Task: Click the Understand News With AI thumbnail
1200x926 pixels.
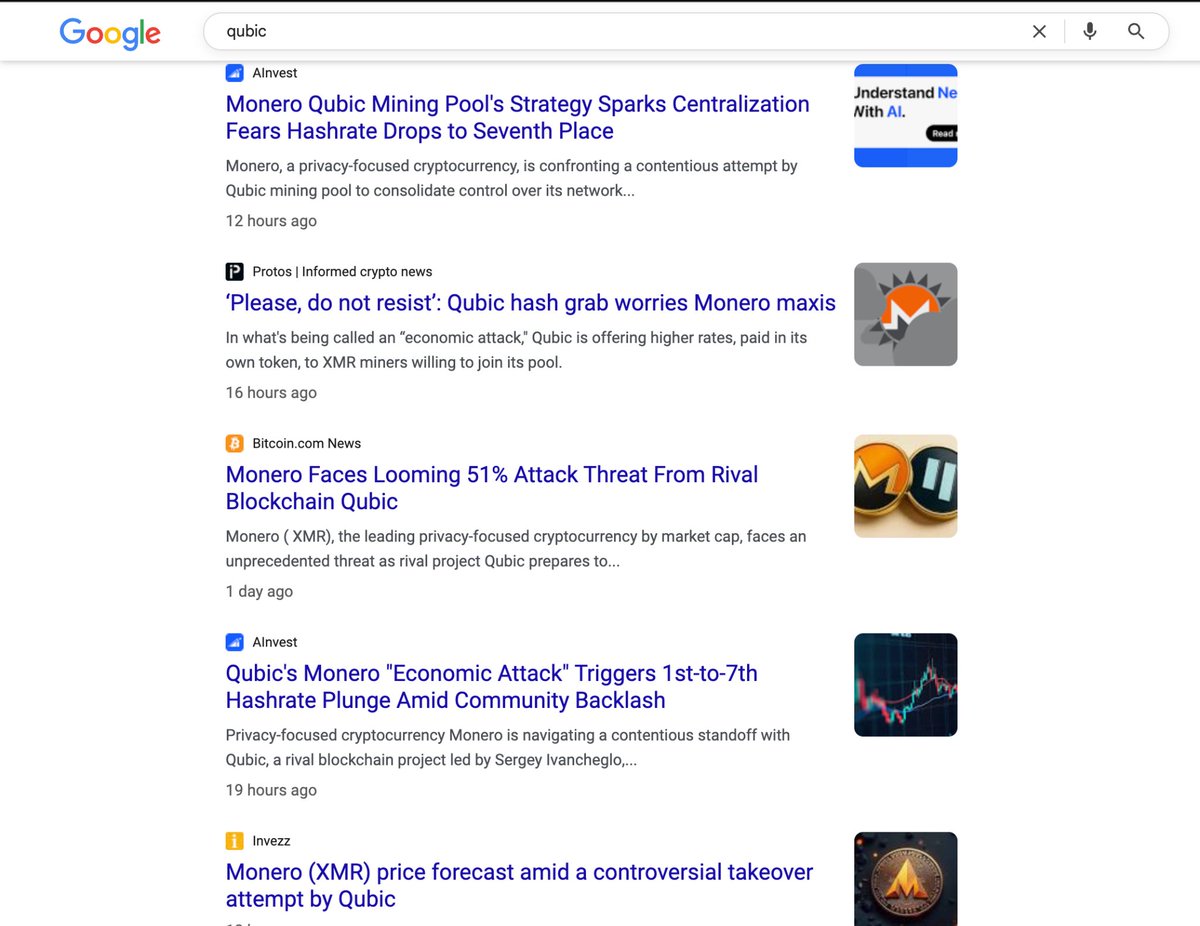Action: (x=906, y=115)
